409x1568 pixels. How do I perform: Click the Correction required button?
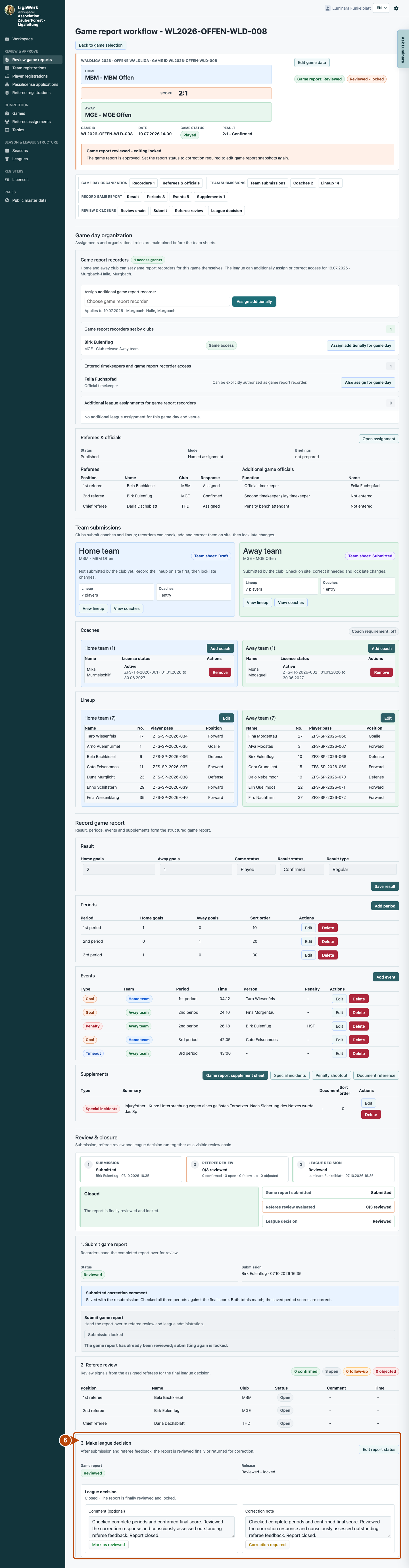[x=267, y=1544]
